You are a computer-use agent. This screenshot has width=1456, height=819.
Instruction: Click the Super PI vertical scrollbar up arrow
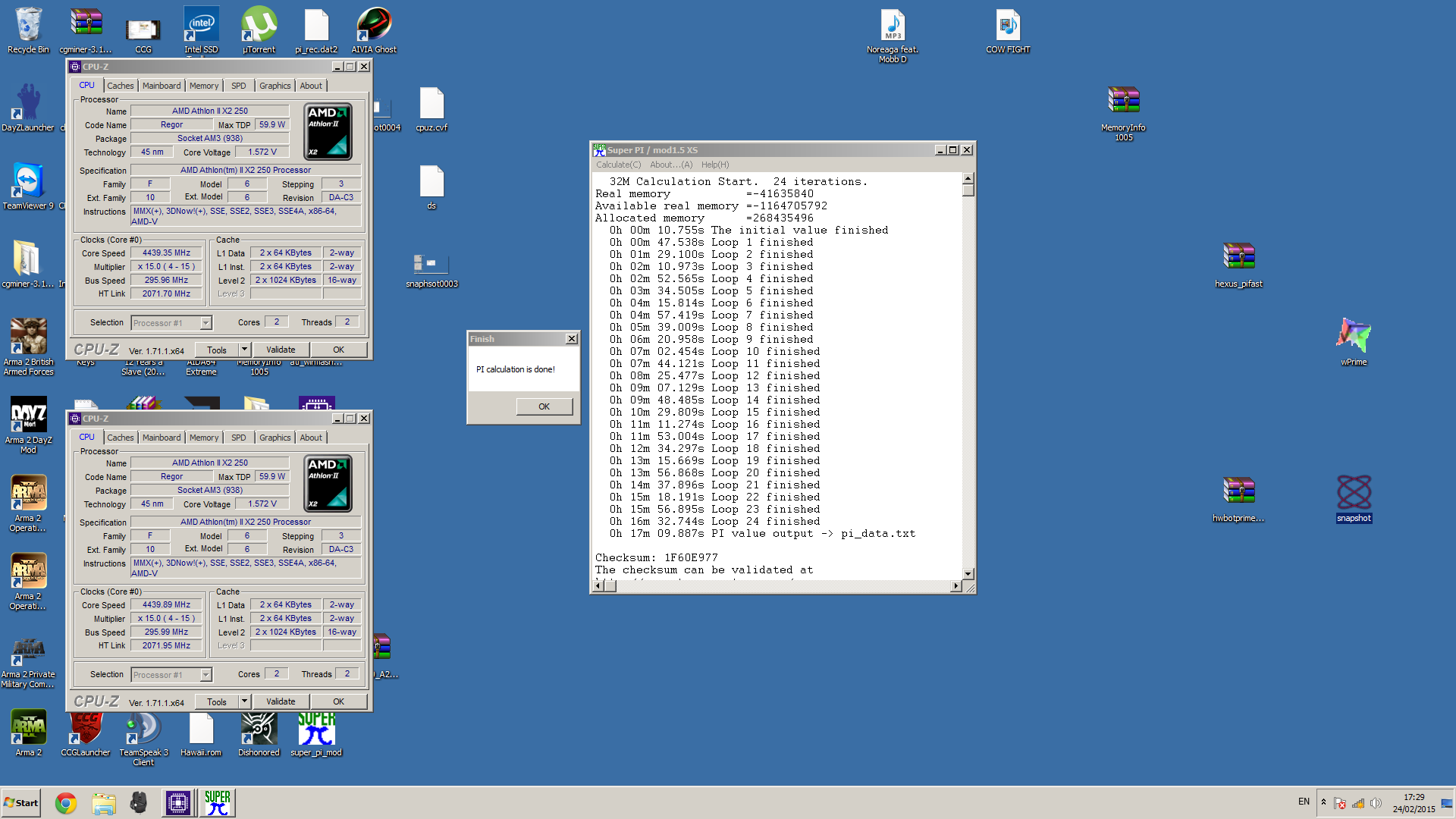(x=968, y=178)
